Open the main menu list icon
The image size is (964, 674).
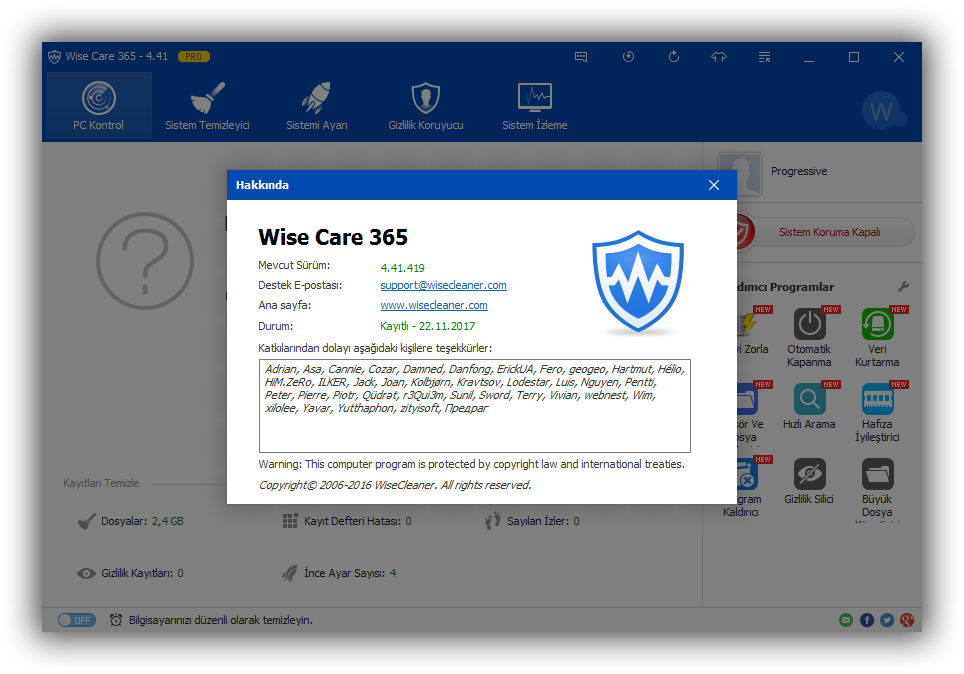point(764,57)
